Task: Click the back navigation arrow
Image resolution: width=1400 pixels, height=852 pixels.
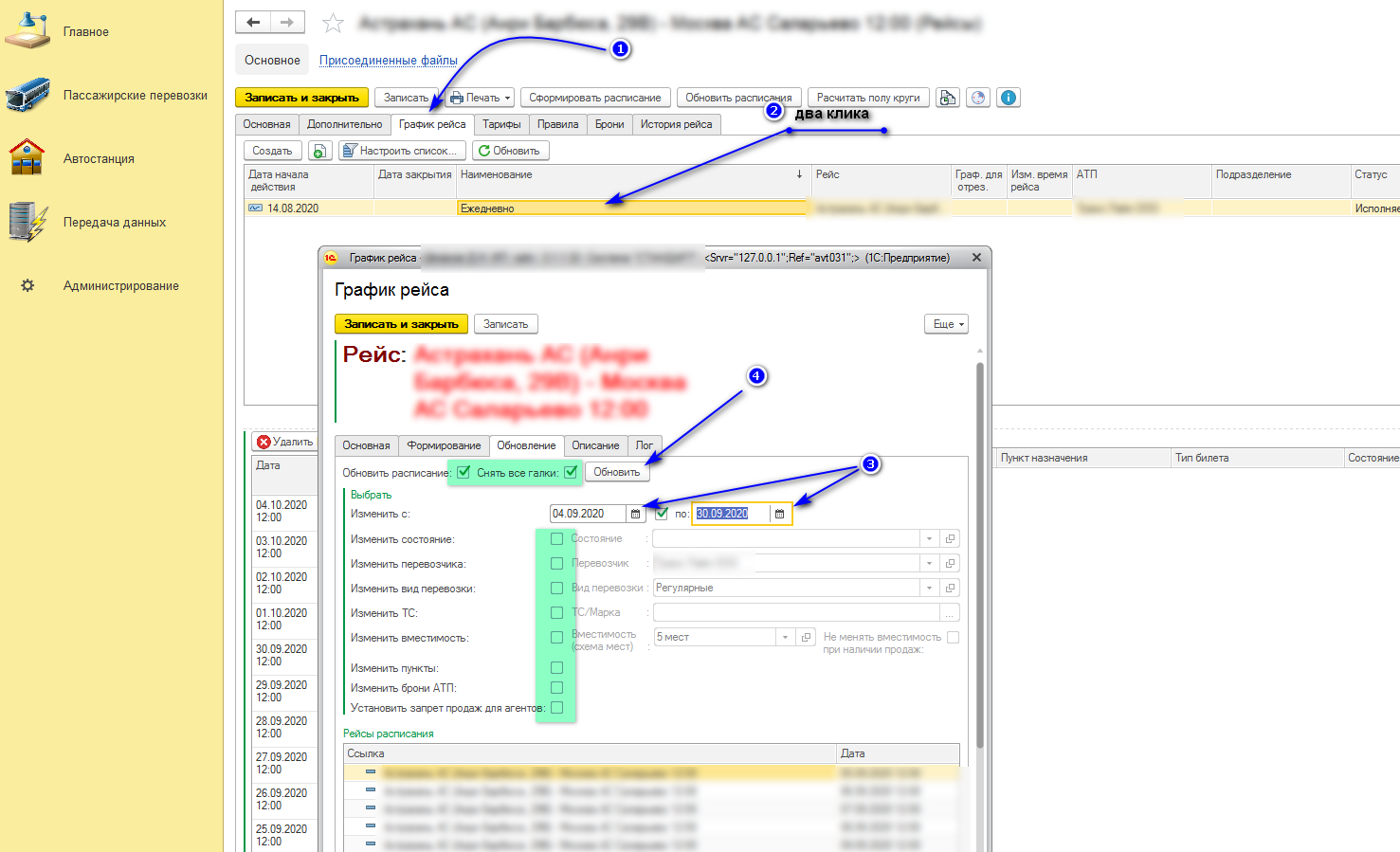Action: click(x=253, y=22)
